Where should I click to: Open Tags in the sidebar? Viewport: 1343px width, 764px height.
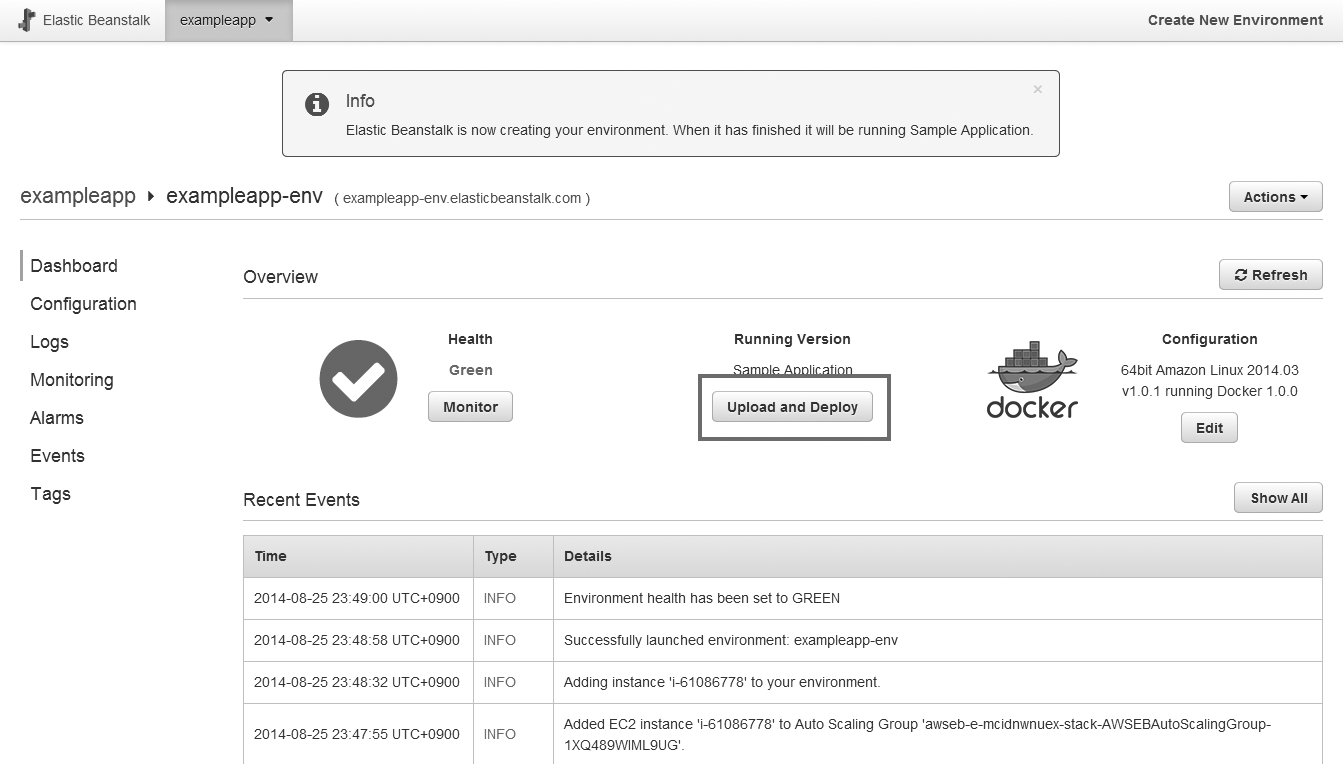50,494
